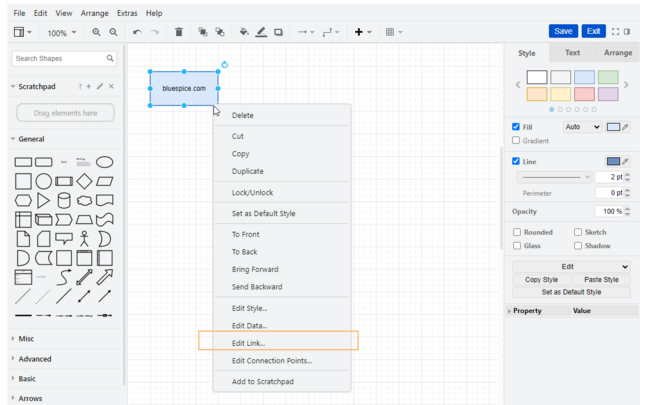
Task: Open the File menu
Action: 19,13
